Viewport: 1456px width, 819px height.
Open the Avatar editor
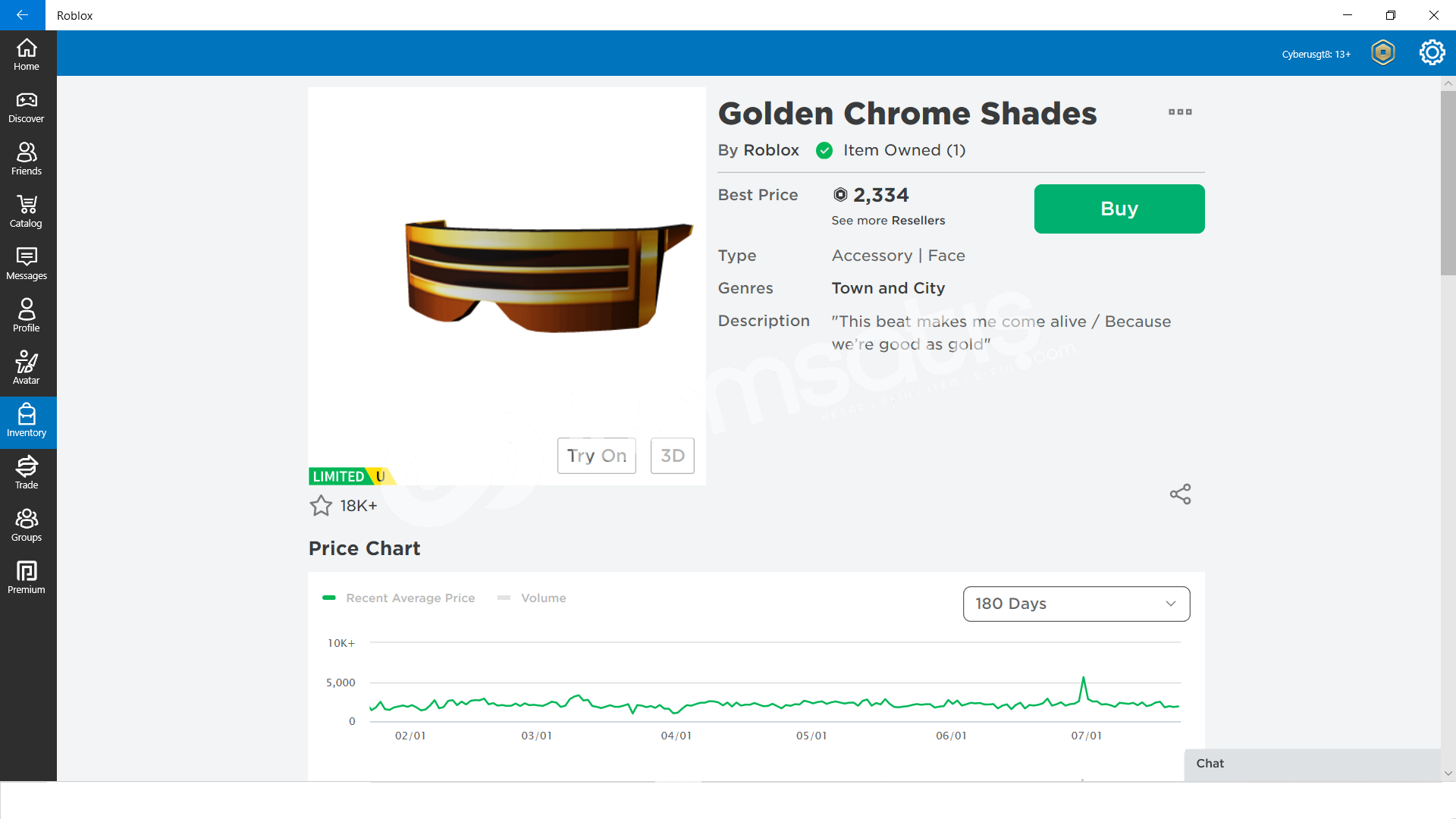27,369
